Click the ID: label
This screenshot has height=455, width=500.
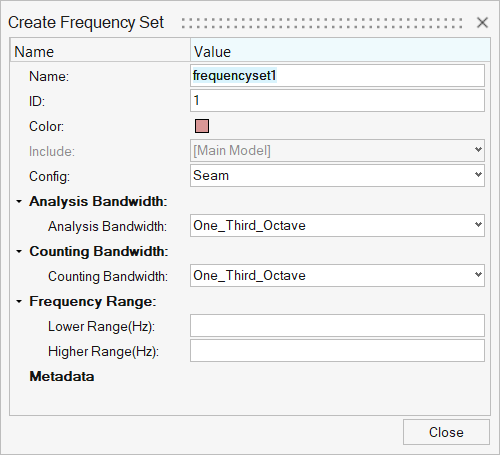pyautogui.click(x=37, y=101)
